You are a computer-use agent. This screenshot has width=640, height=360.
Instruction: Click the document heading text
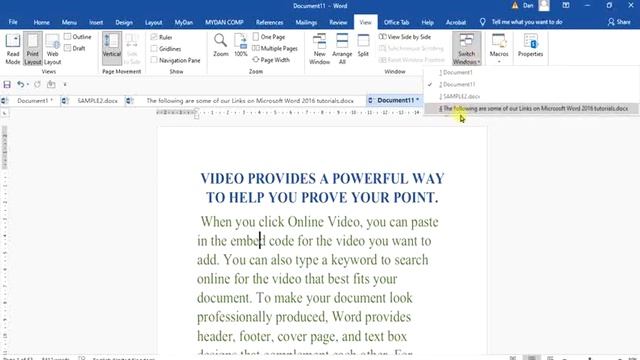coord(322,188)
